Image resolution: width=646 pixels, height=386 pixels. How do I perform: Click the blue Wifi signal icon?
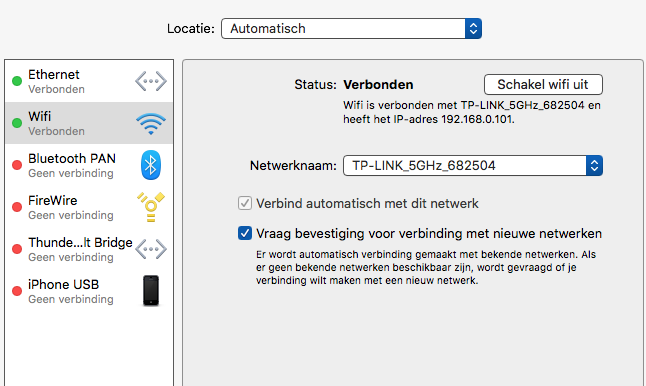point(151,124)
